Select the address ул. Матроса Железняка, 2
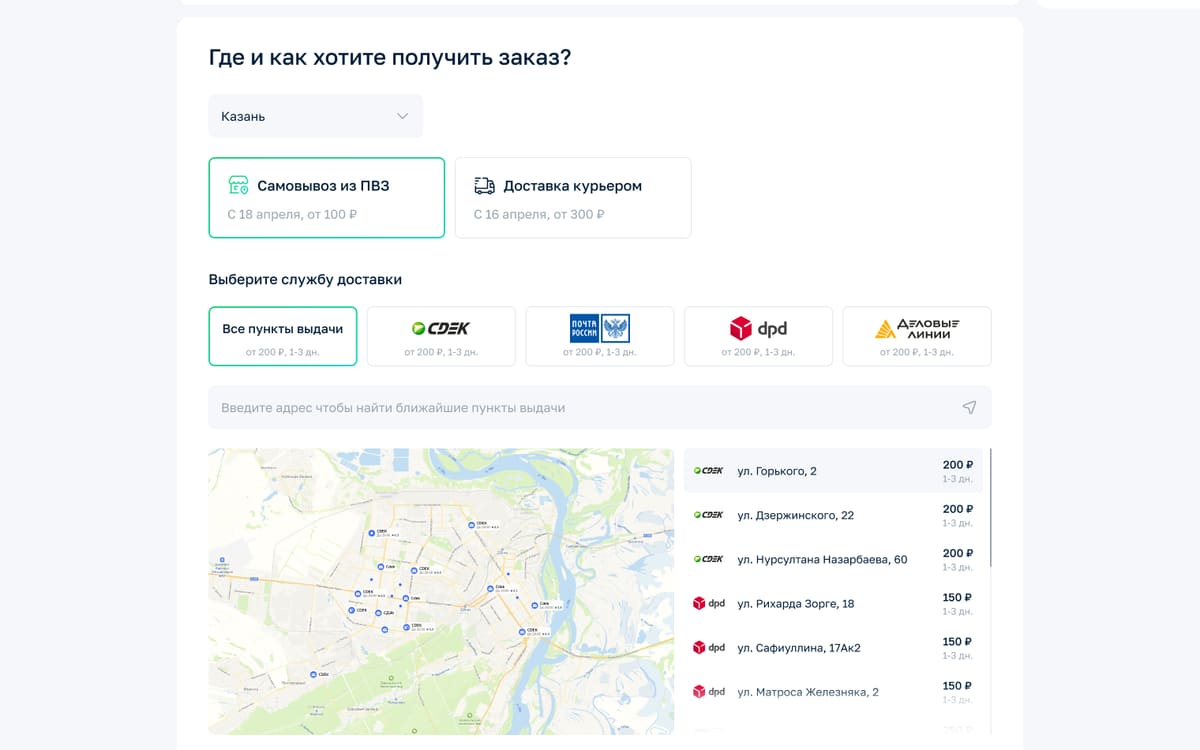This screenshot has width=1200, height=750. pos(808,692)
